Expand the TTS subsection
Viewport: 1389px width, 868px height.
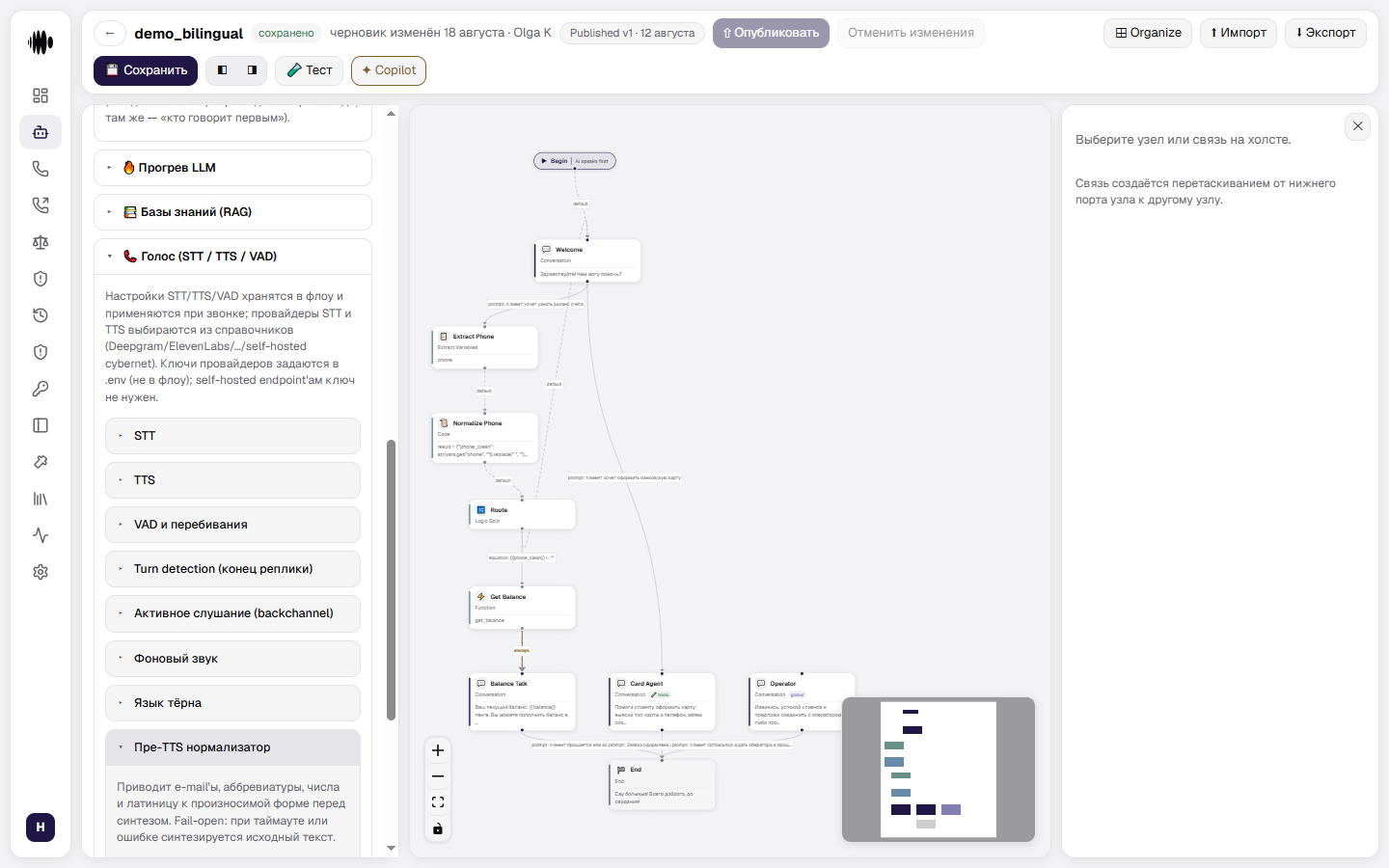pyautogui.click(x=232, y=480)
